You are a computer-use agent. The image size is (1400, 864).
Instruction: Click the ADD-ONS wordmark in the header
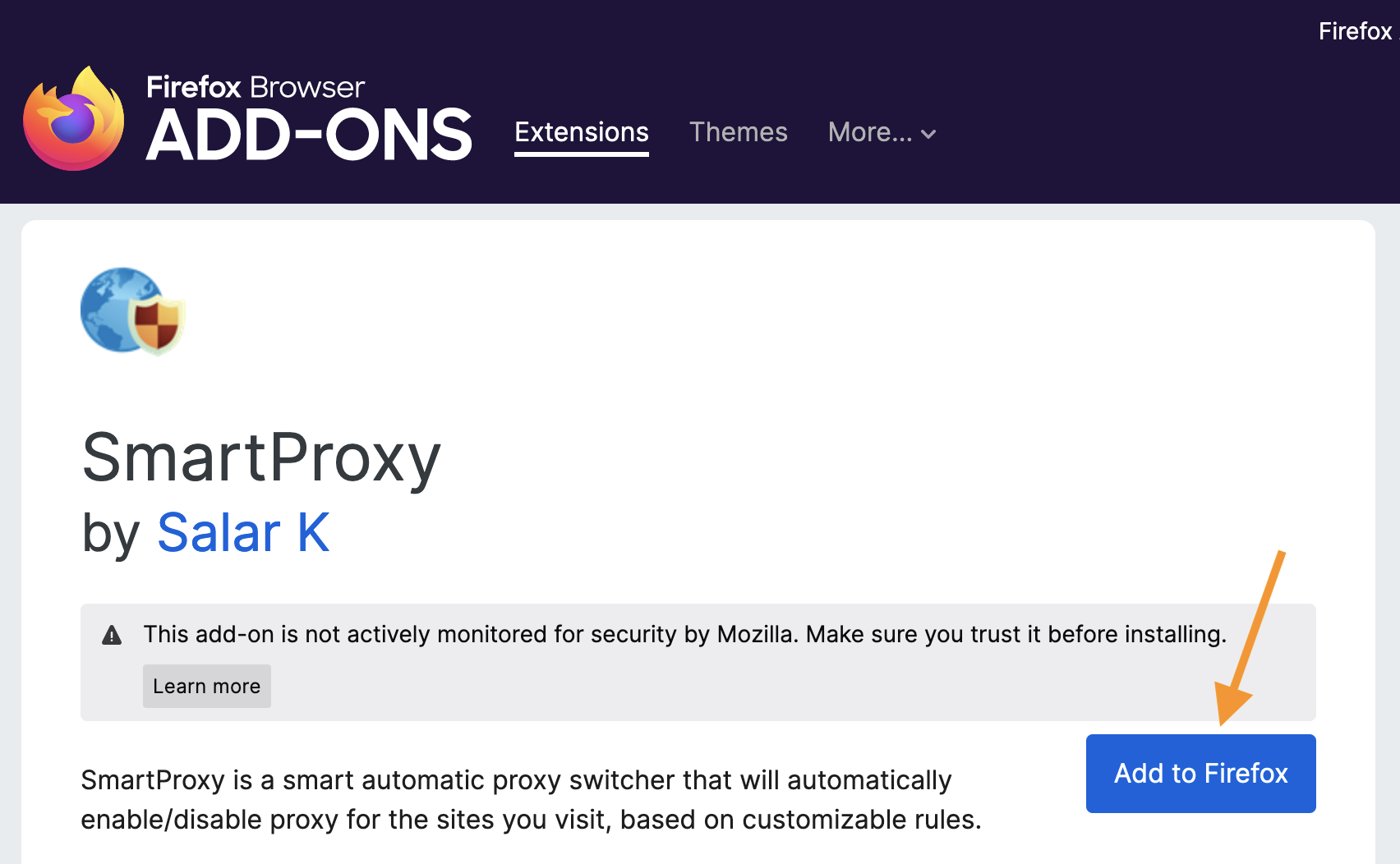pyautogui.click(x=309, y=136)
